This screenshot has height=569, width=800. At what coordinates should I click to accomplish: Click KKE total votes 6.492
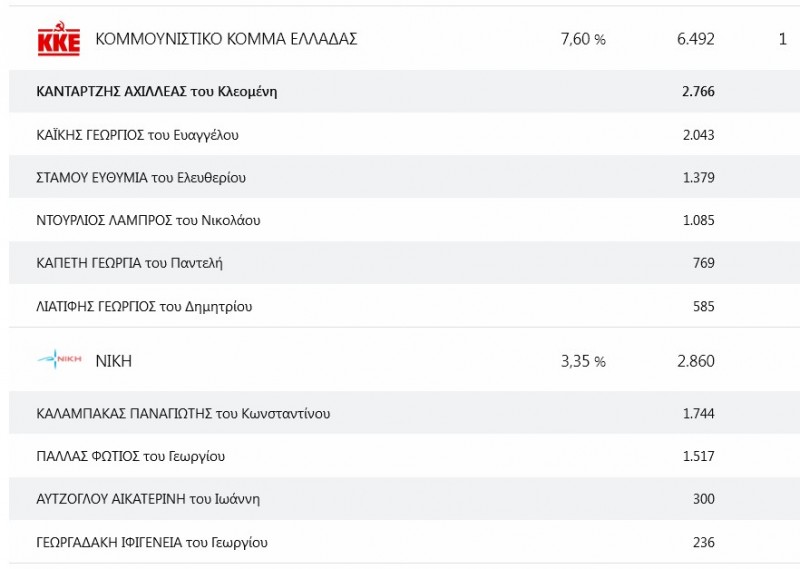click(x=695, y=40)
